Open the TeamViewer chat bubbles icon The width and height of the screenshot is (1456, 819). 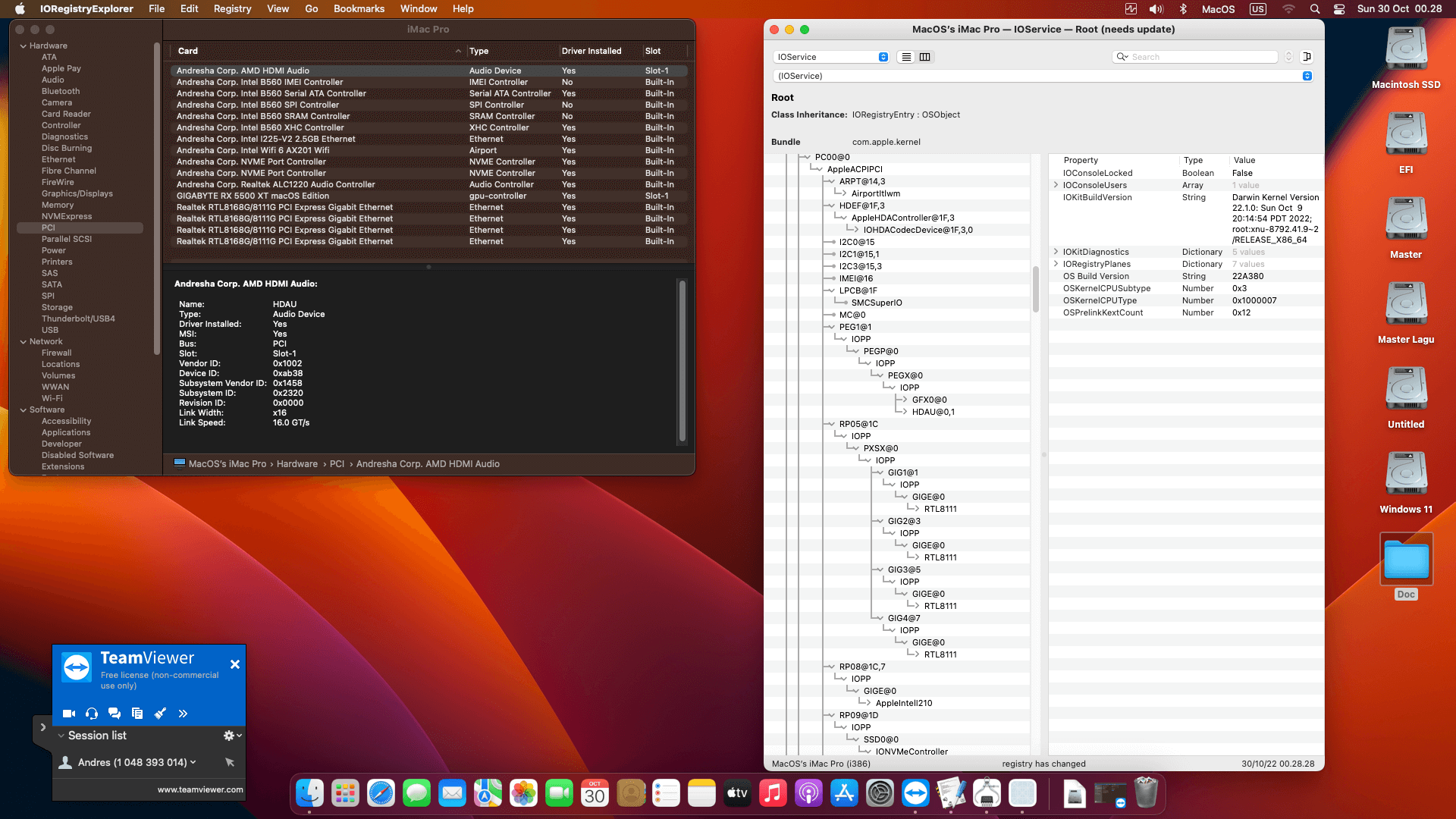[x=115, y=714]
